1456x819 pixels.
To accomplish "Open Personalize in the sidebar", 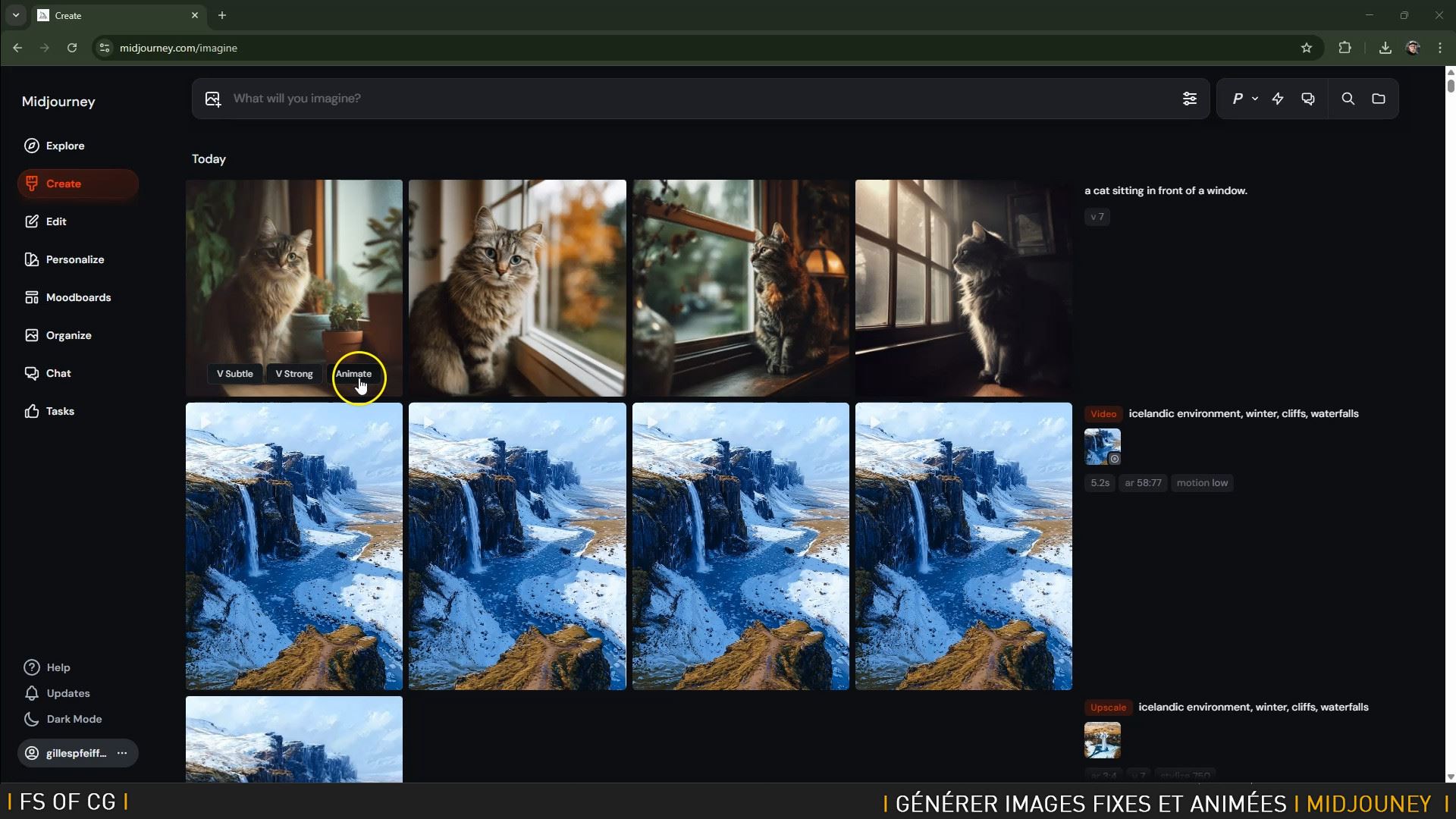I will 74,259.
